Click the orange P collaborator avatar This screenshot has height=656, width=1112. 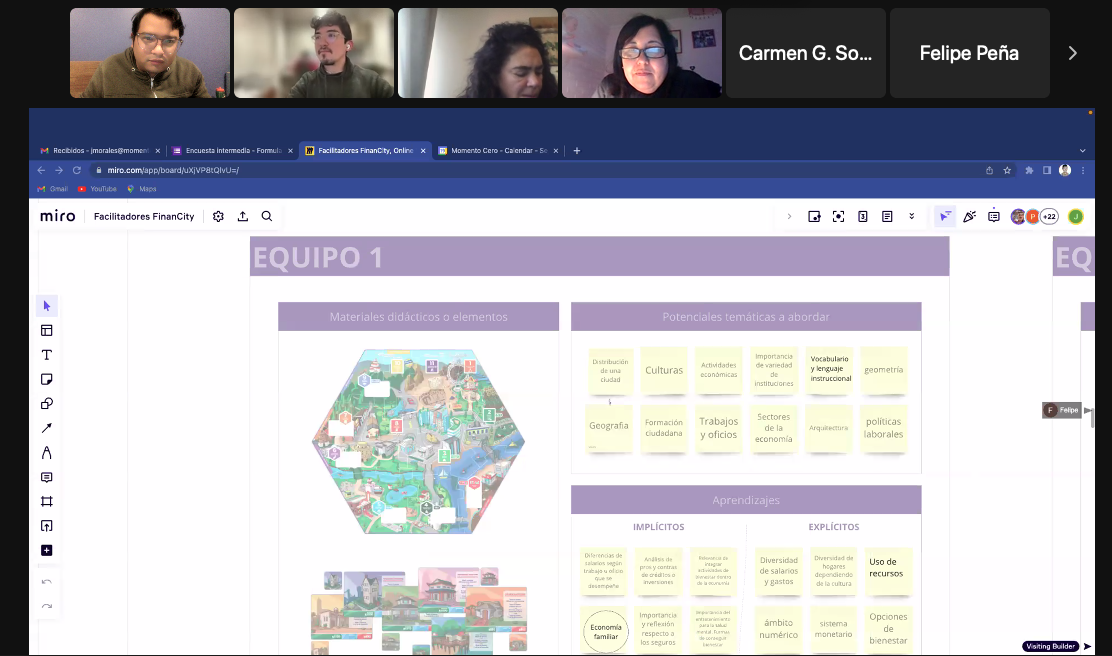coord(1033,216)
